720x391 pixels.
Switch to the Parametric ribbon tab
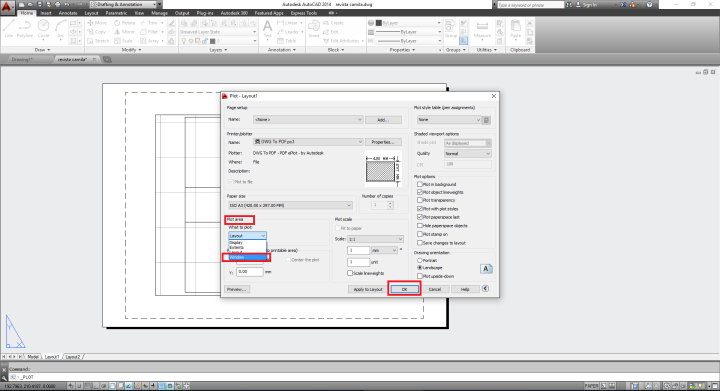tap(116, 13)
